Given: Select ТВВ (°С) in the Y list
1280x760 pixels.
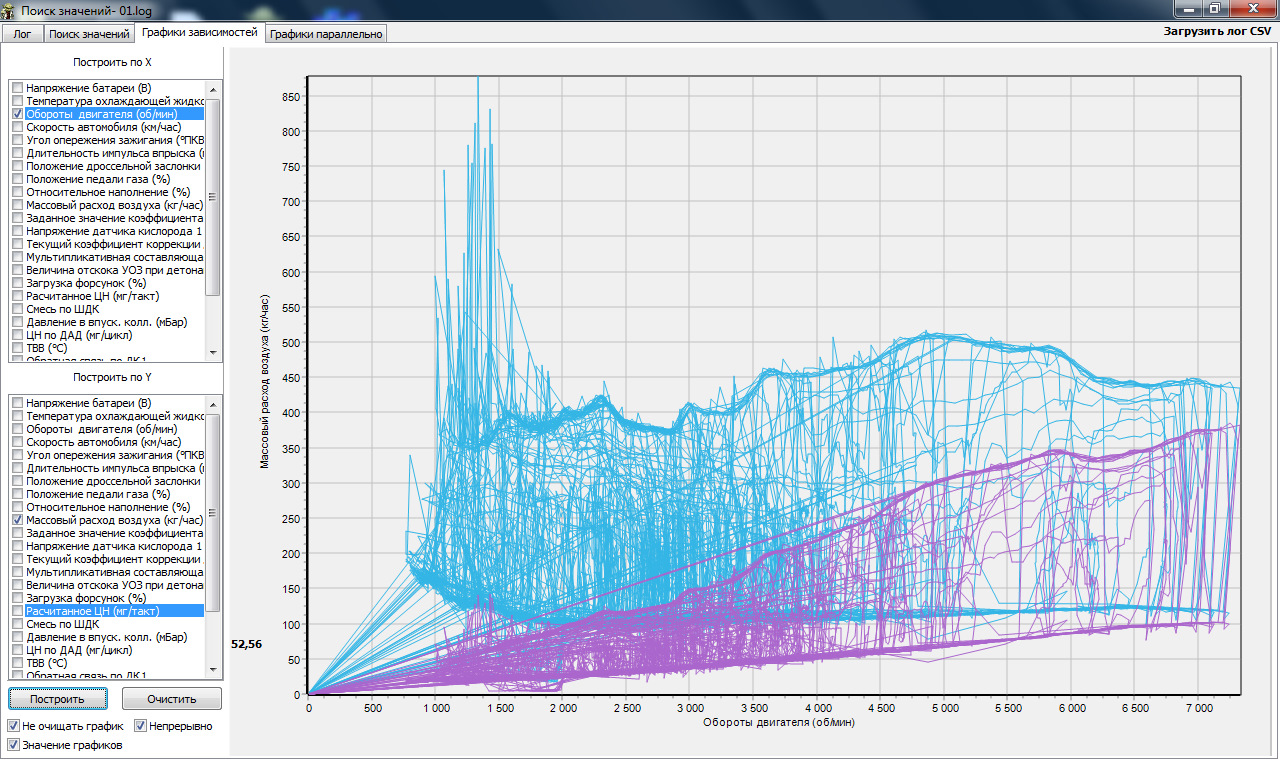Looking at the screenshot, I should click(46, 663).
